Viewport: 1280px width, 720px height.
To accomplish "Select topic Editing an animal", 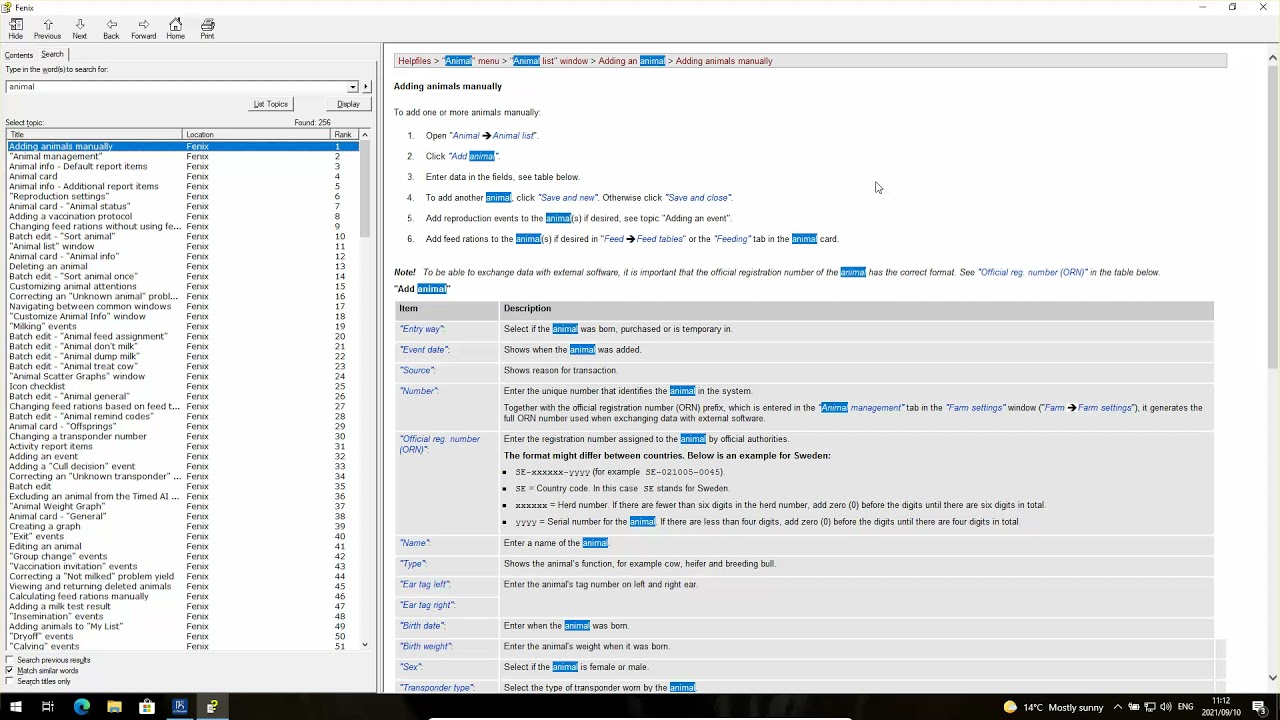I will [x=45, y=546].
